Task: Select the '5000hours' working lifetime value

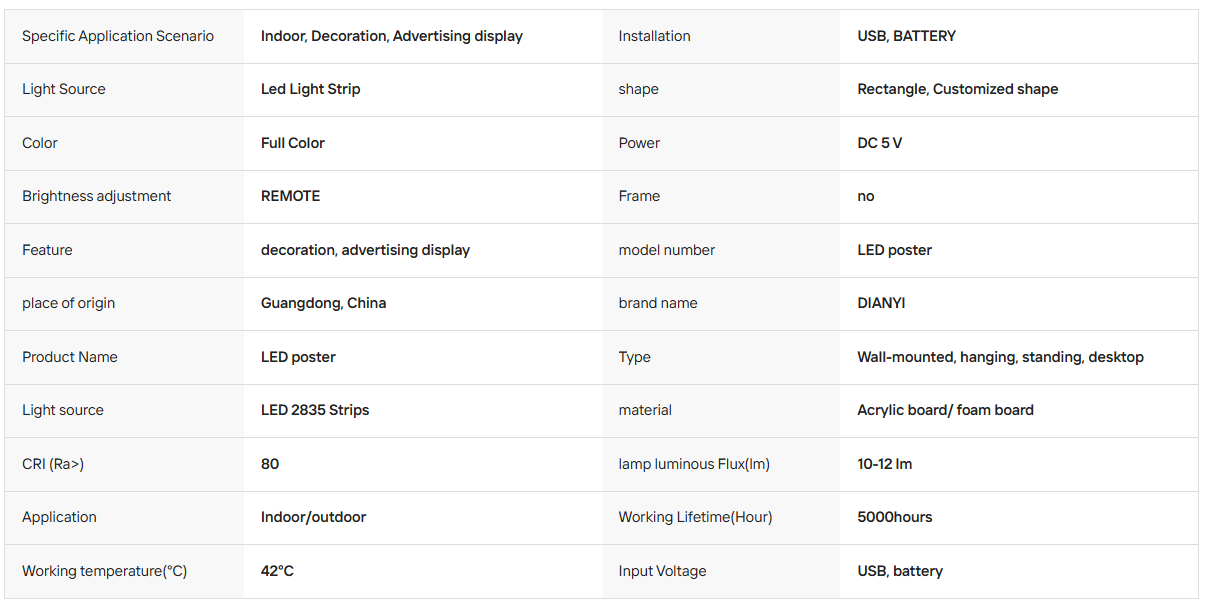Action: pyautogui.click(x=895, y=517)
